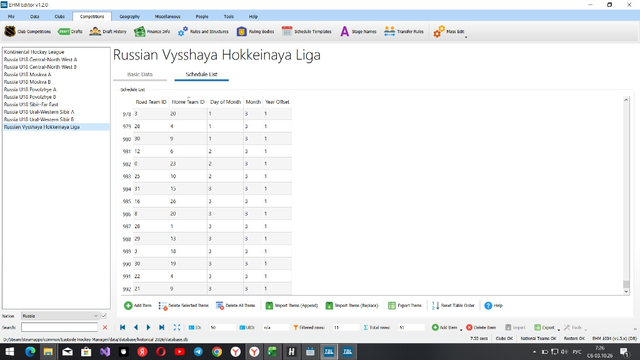
Task: Select Russia U18 Moskva A
Action: point(56,74)
